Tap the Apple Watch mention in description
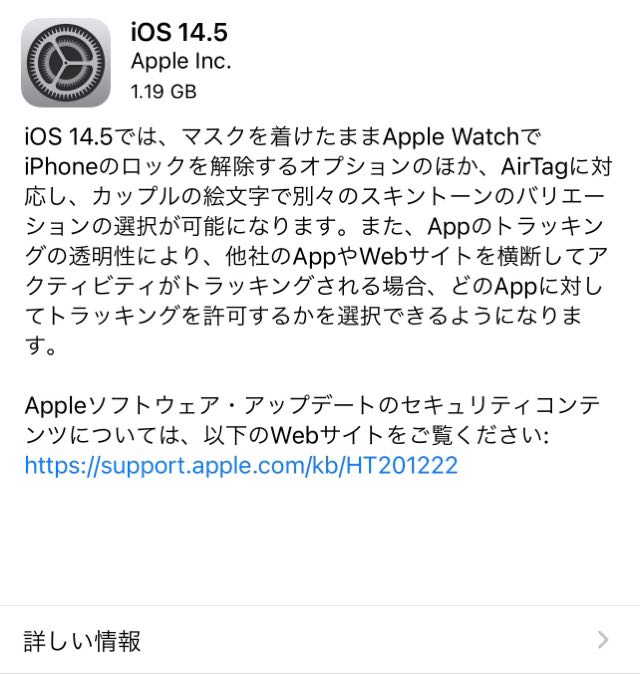Screen dimensions: 640x674 tap(451, 137)
